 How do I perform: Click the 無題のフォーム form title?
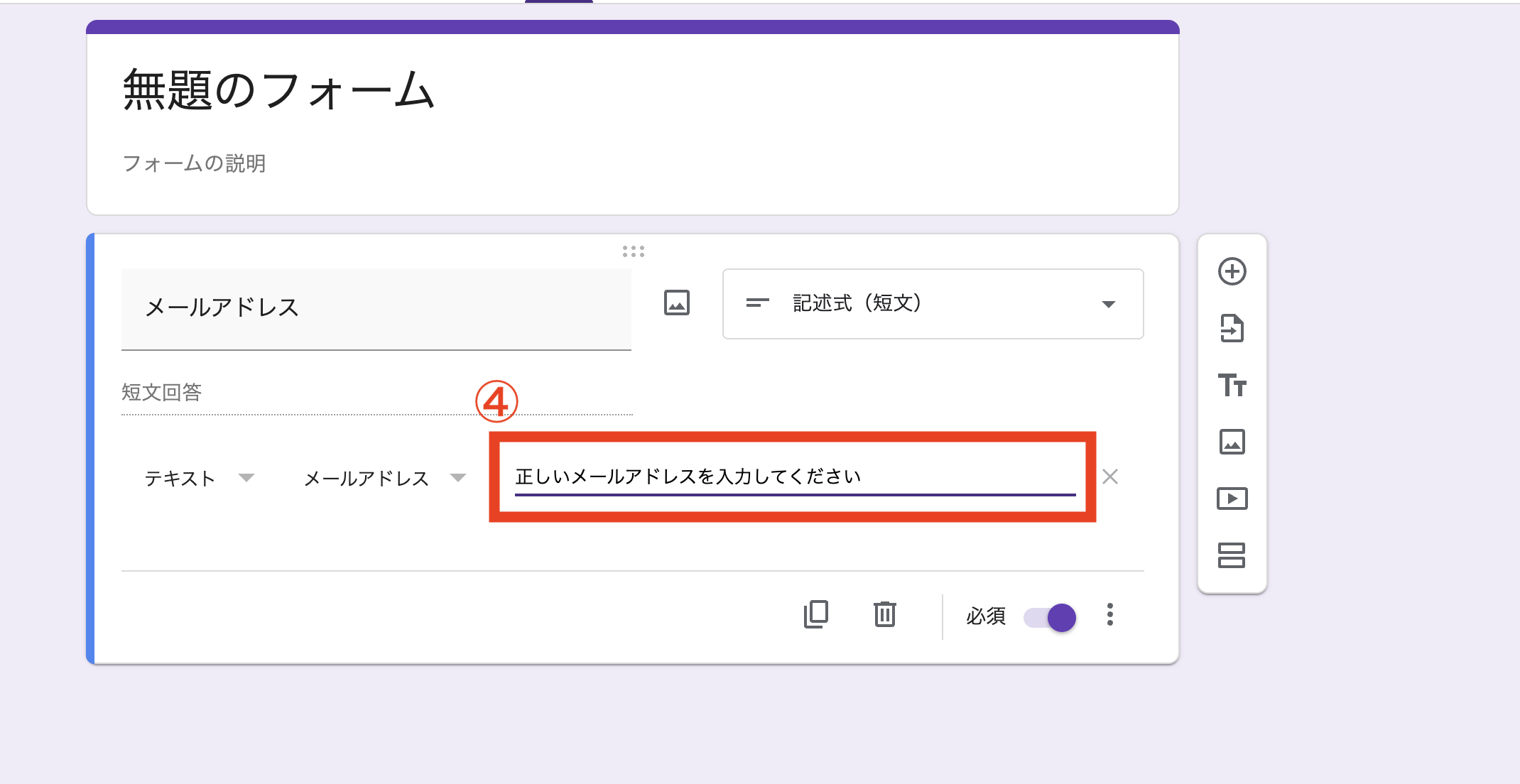coord(278,91)
